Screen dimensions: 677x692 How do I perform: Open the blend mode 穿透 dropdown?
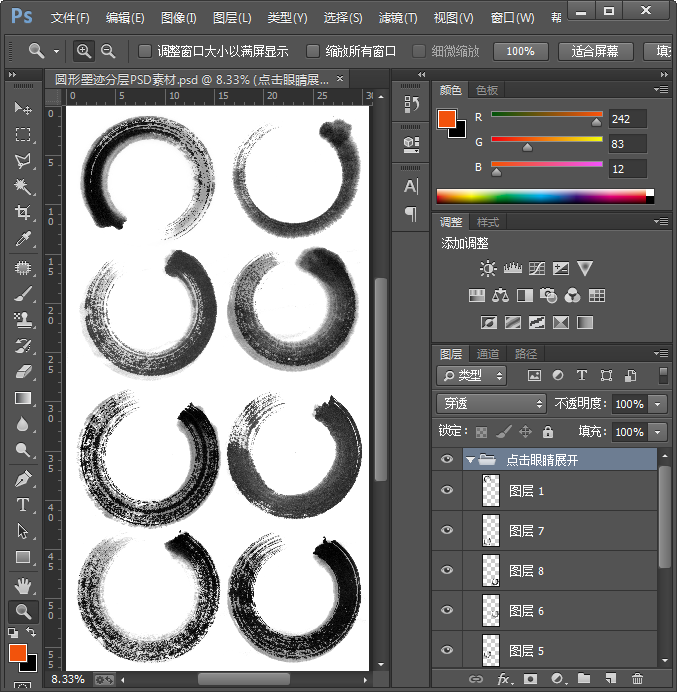point(490,404)
